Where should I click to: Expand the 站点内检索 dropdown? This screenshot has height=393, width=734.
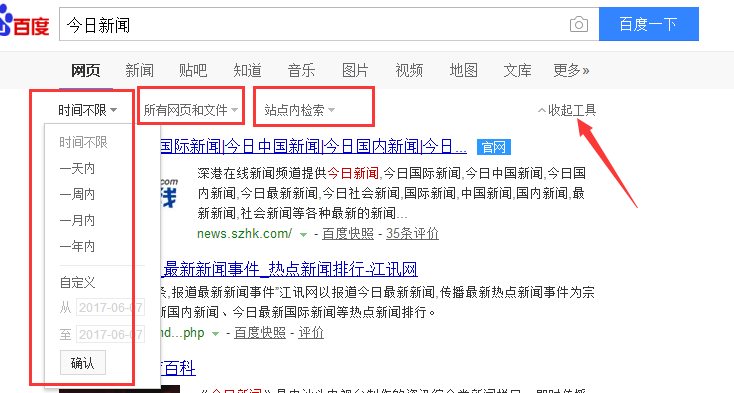click(300, 110)
